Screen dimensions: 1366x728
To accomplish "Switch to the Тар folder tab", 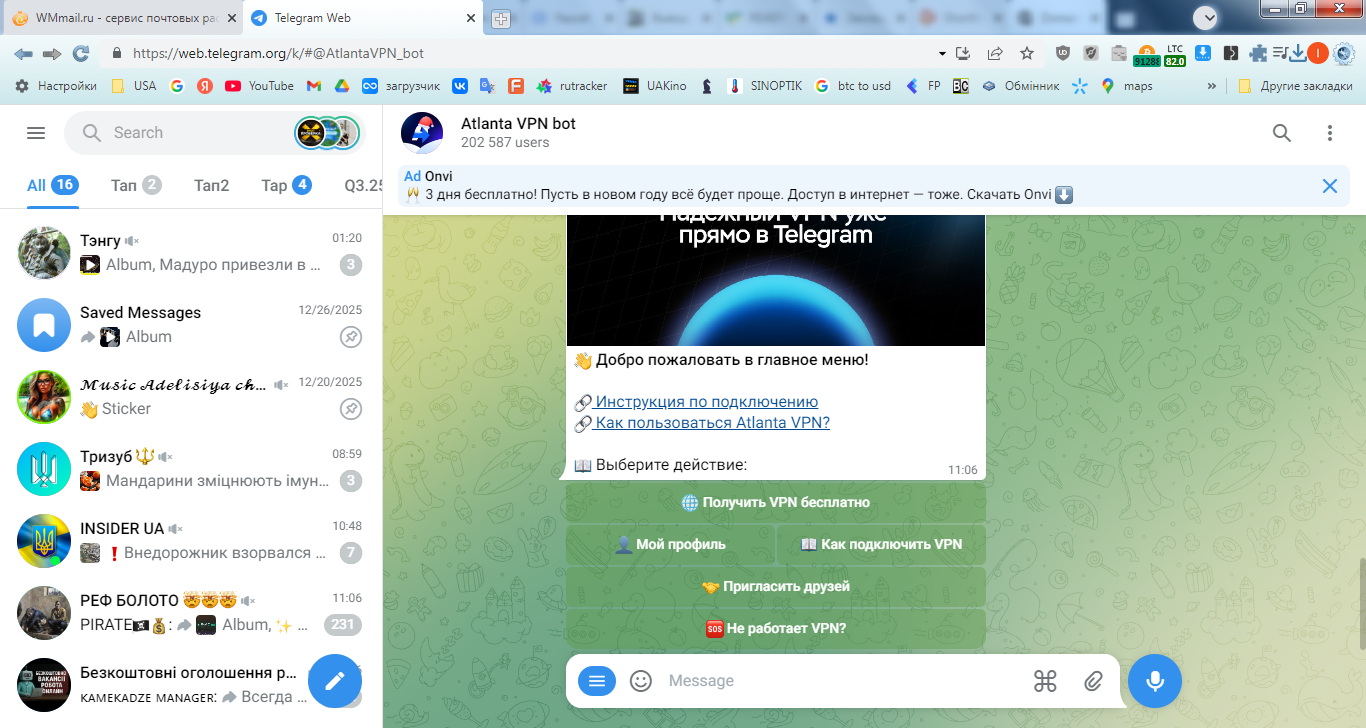I will (x=286, y=185).
